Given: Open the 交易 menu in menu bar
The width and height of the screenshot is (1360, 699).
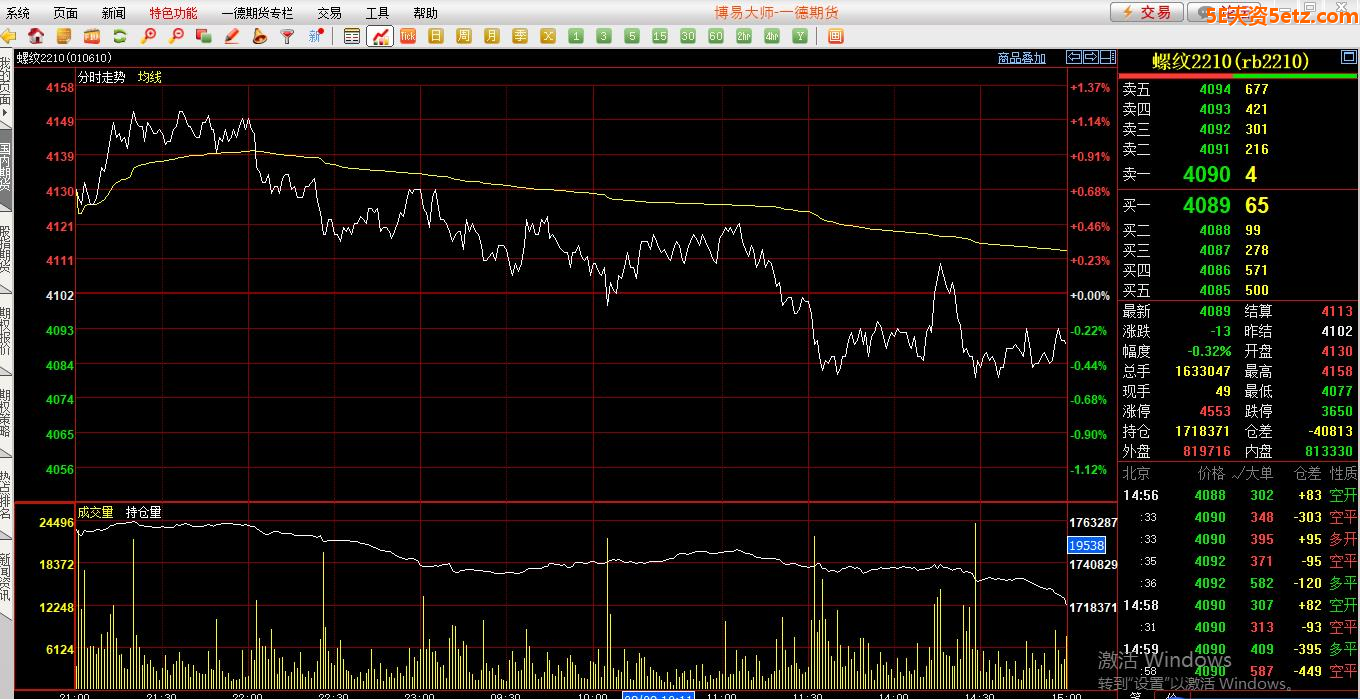Looking at the screenshot, I should 330,13.
